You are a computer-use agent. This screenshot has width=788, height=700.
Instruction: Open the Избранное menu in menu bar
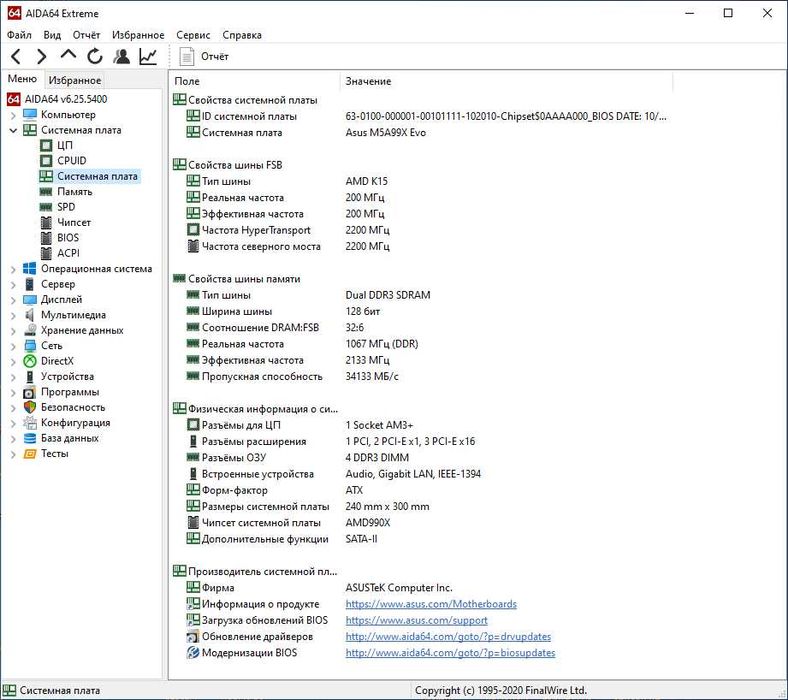138,35
